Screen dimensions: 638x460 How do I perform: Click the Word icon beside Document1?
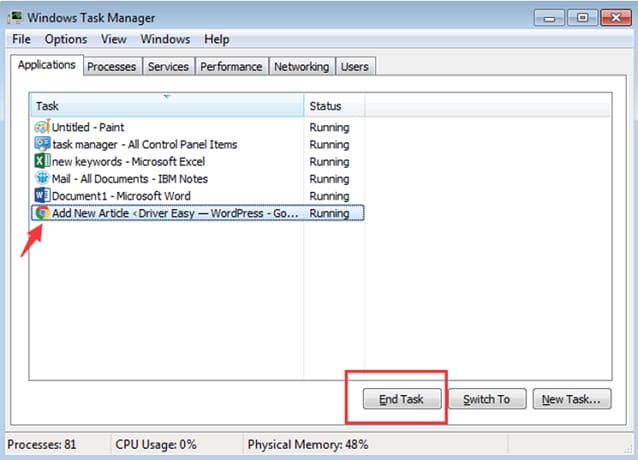pyautogui.click(x=42, y=196)
